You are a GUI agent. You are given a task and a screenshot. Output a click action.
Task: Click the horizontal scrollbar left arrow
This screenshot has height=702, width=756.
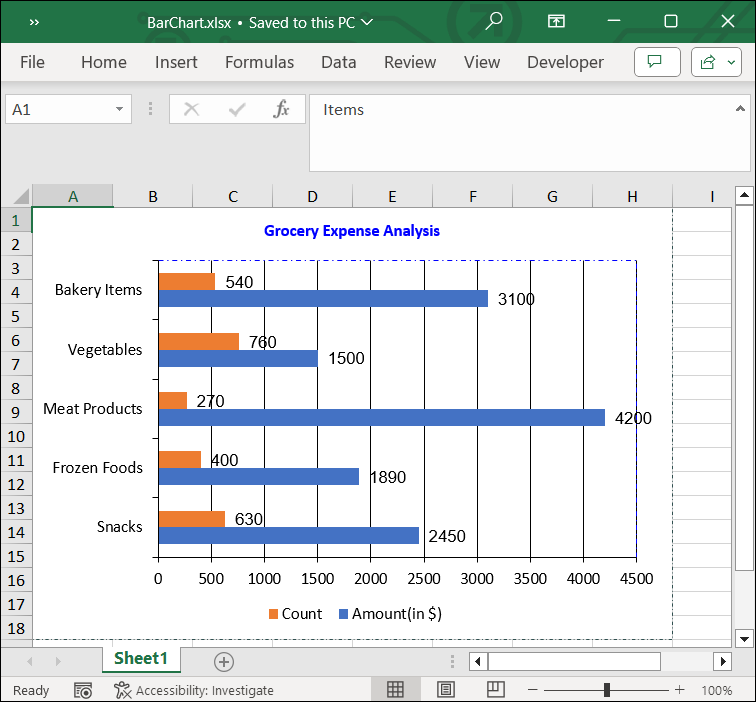click(478, 661)
